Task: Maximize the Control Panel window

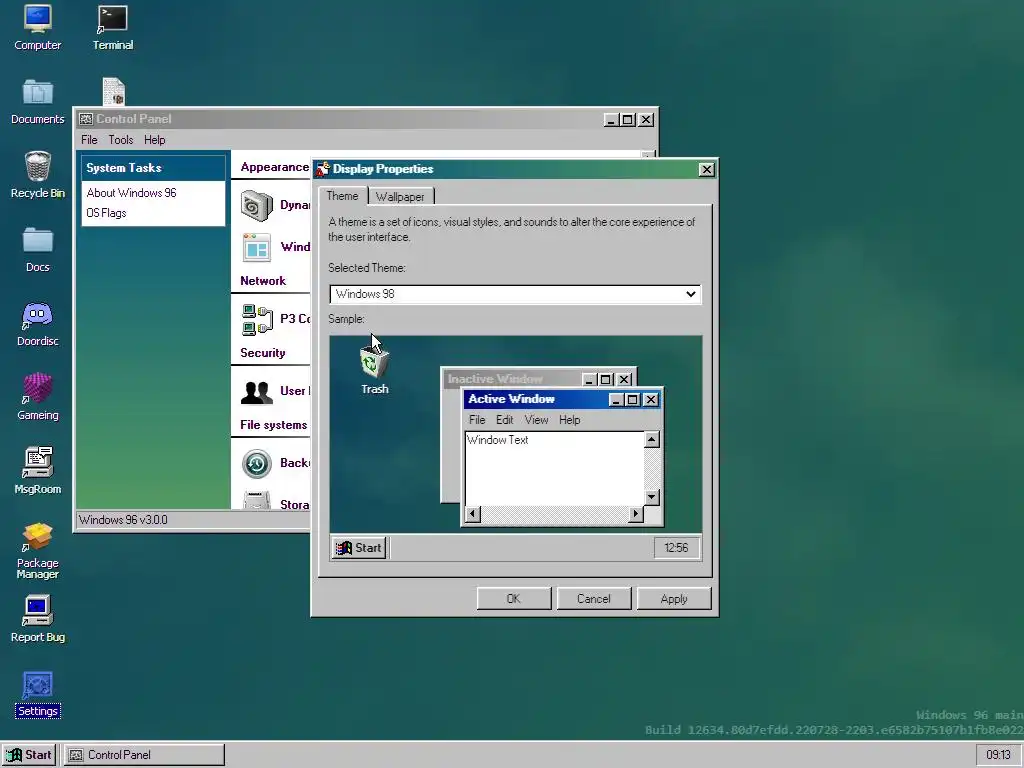Action: (x=628, y=120)
